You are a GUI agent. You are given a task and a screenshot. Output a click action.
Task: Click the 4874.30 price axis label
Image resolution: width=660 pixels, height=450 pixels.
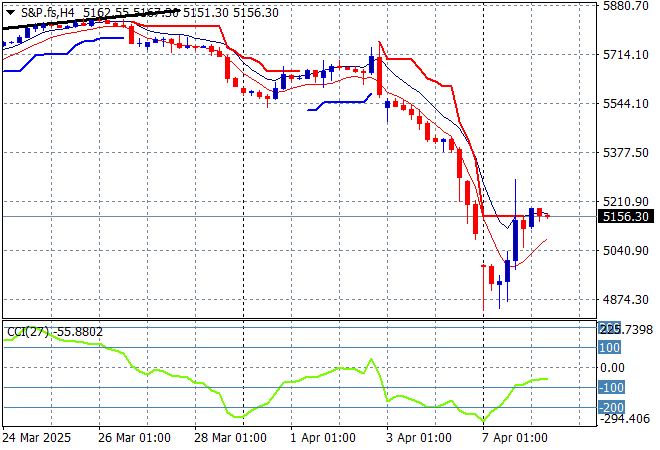point(625,299)
